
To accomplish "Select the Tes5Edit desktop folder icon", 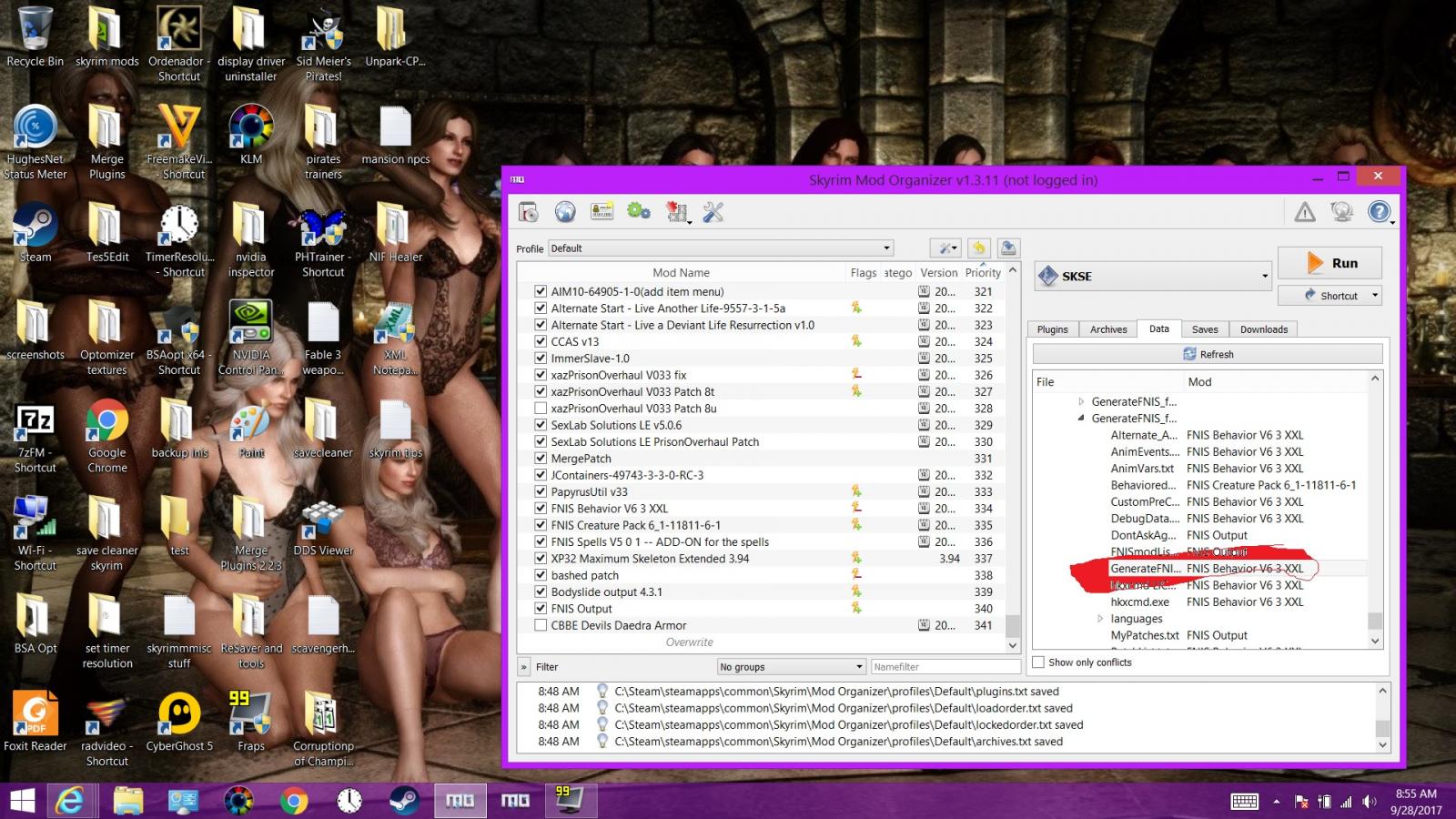I will point(107,233).
